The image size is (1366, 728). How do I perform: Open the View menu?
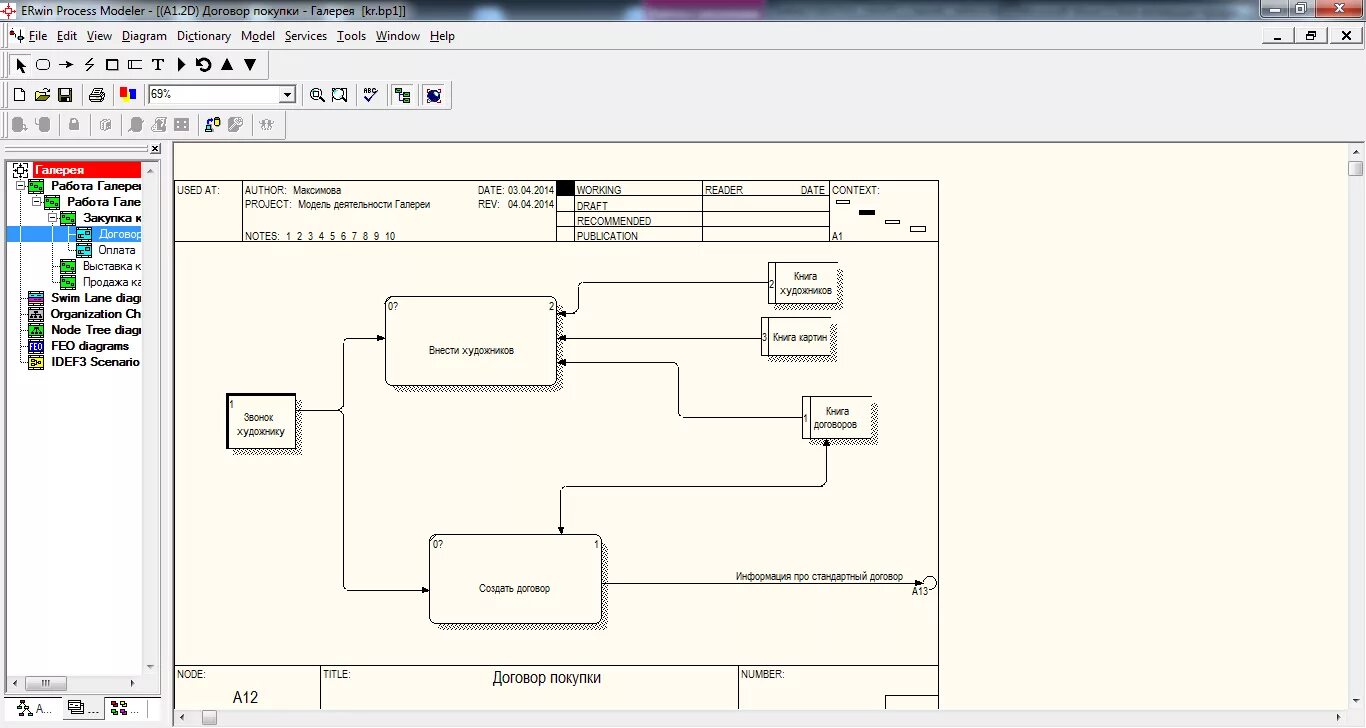(99, 36)
